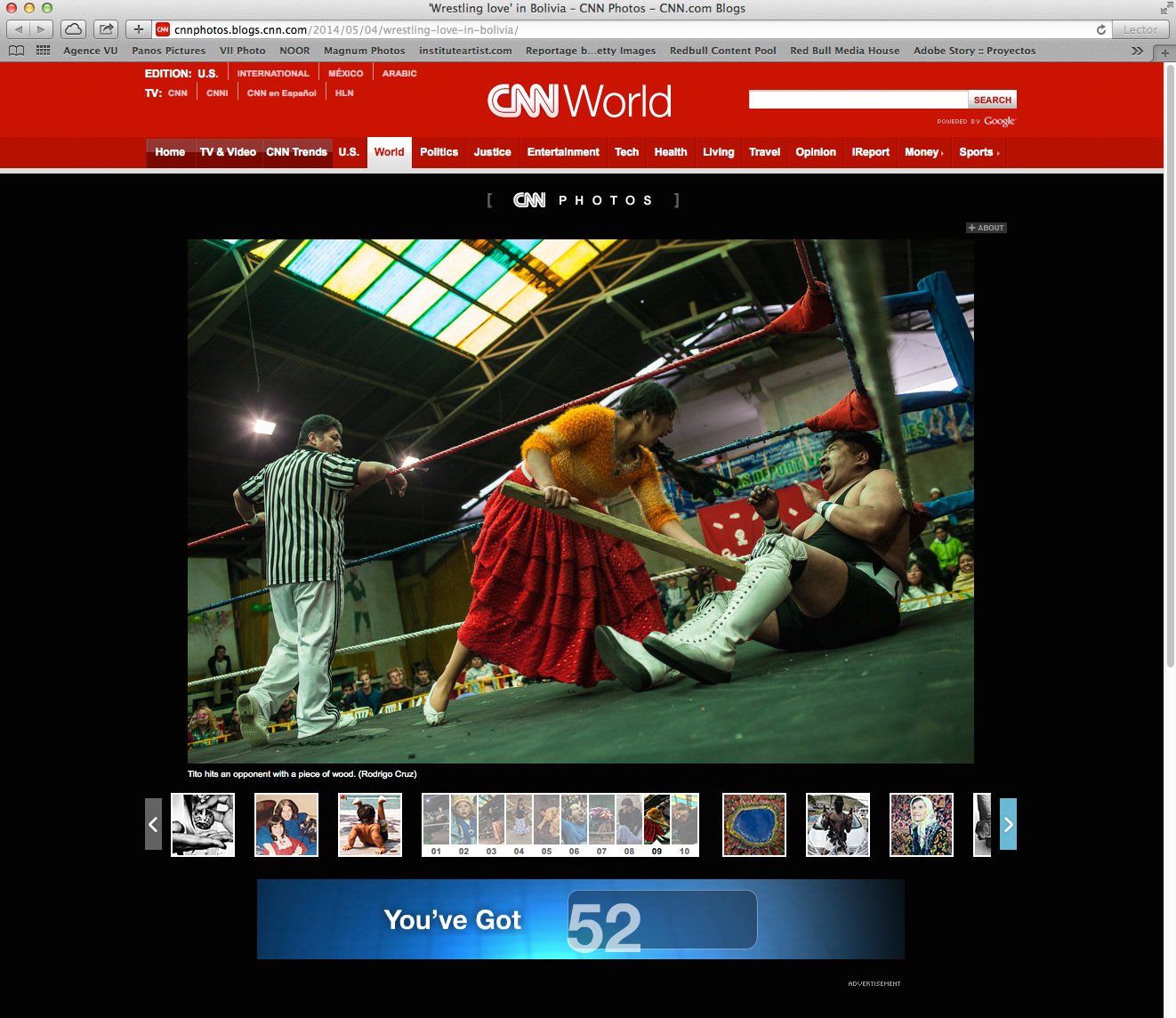
Task: Open the boy on beach thumbnail
Action: click(x=370, y=825)
